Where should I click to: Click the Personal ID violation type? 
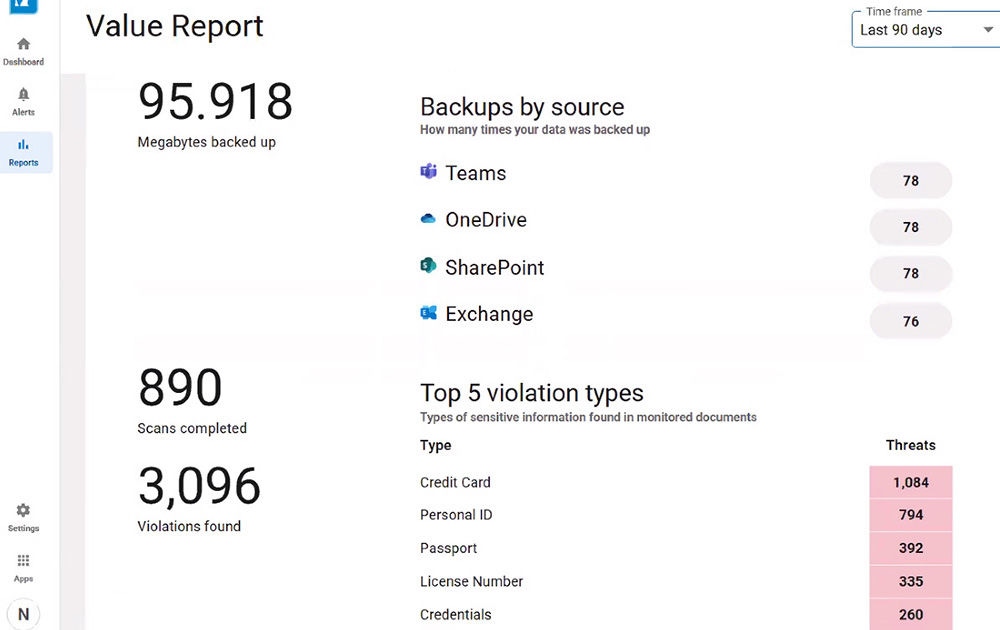coord(456,515)
